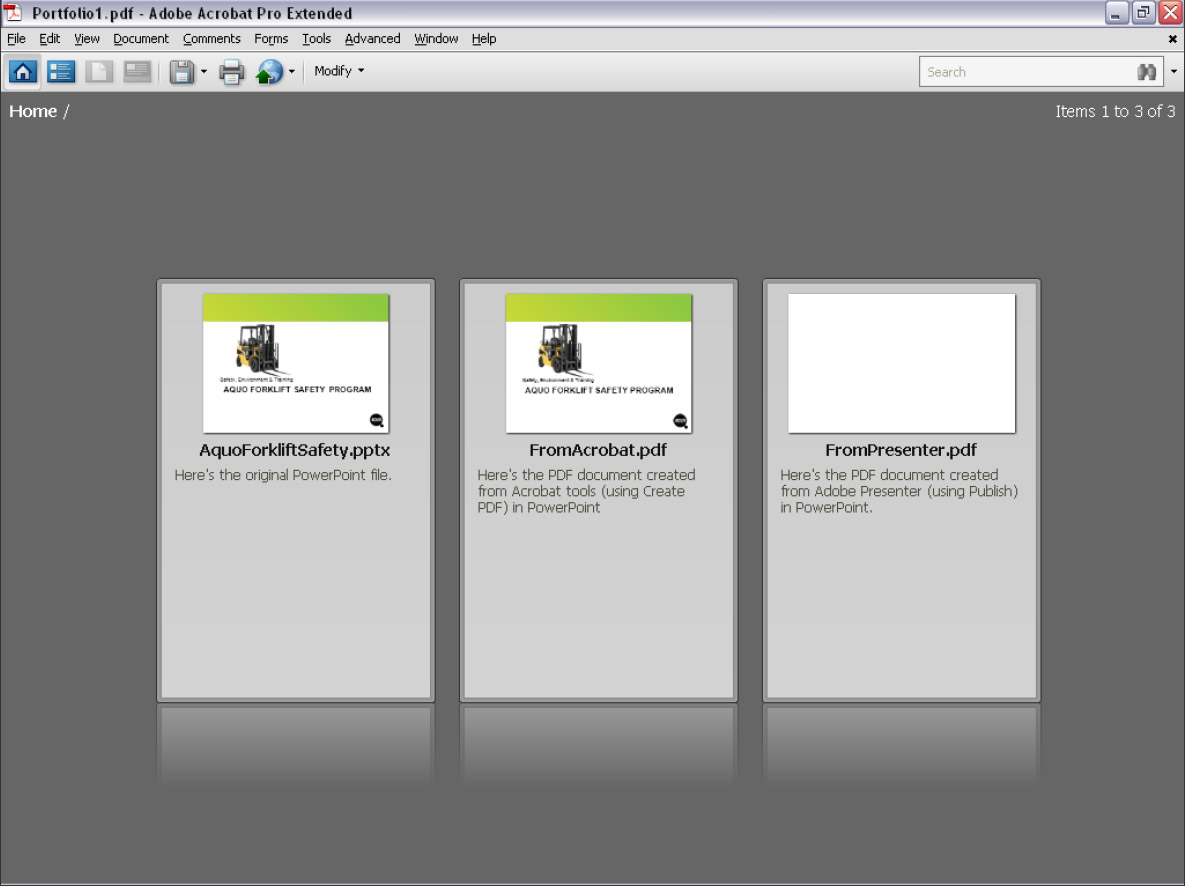Click the globe Share upload icon
Viewport: 1185px width, 886px height.
click(x=269, y=72)
